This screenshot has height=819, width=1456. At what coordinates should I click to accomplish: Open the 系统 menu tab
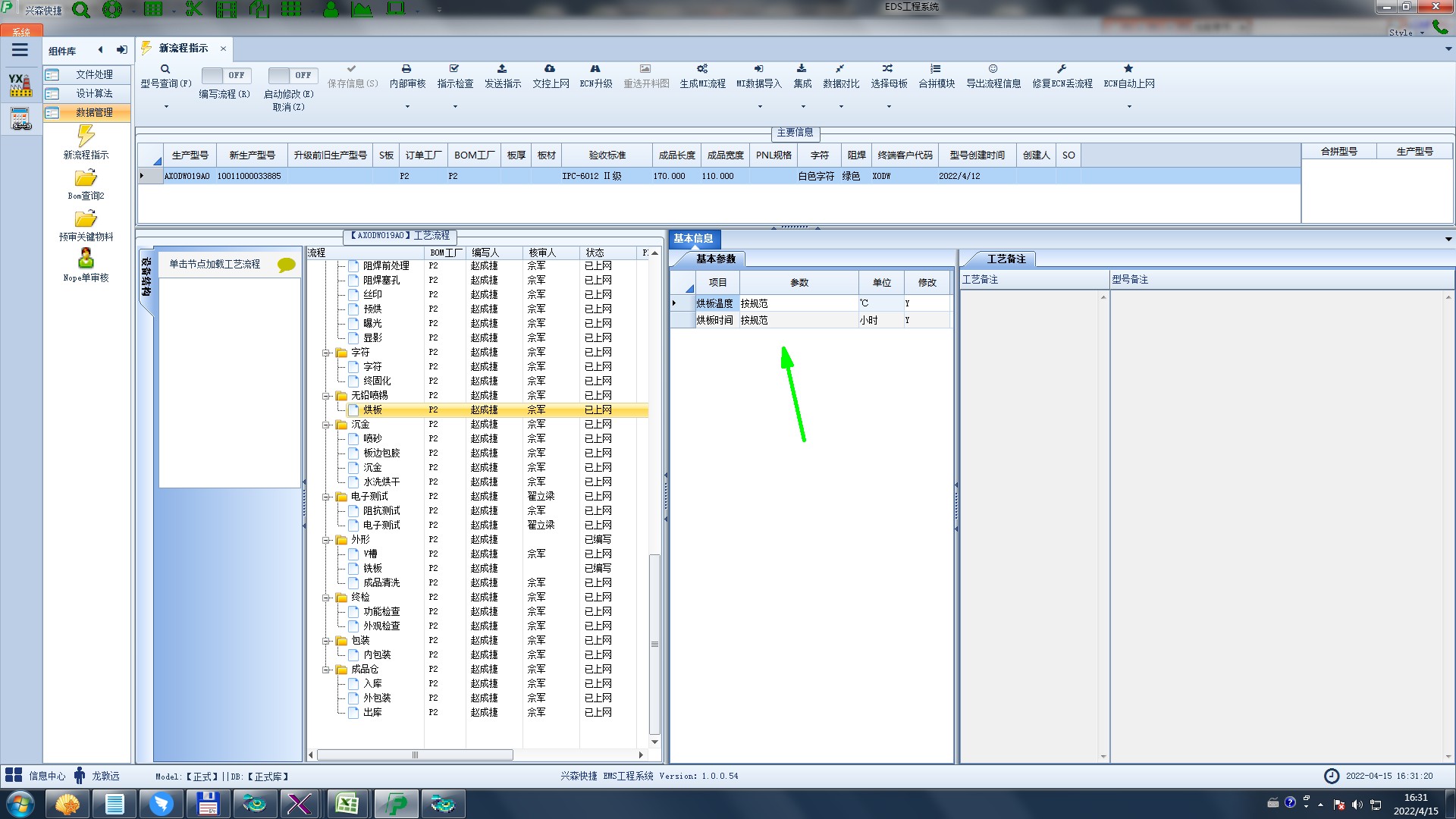click(20, 32)
